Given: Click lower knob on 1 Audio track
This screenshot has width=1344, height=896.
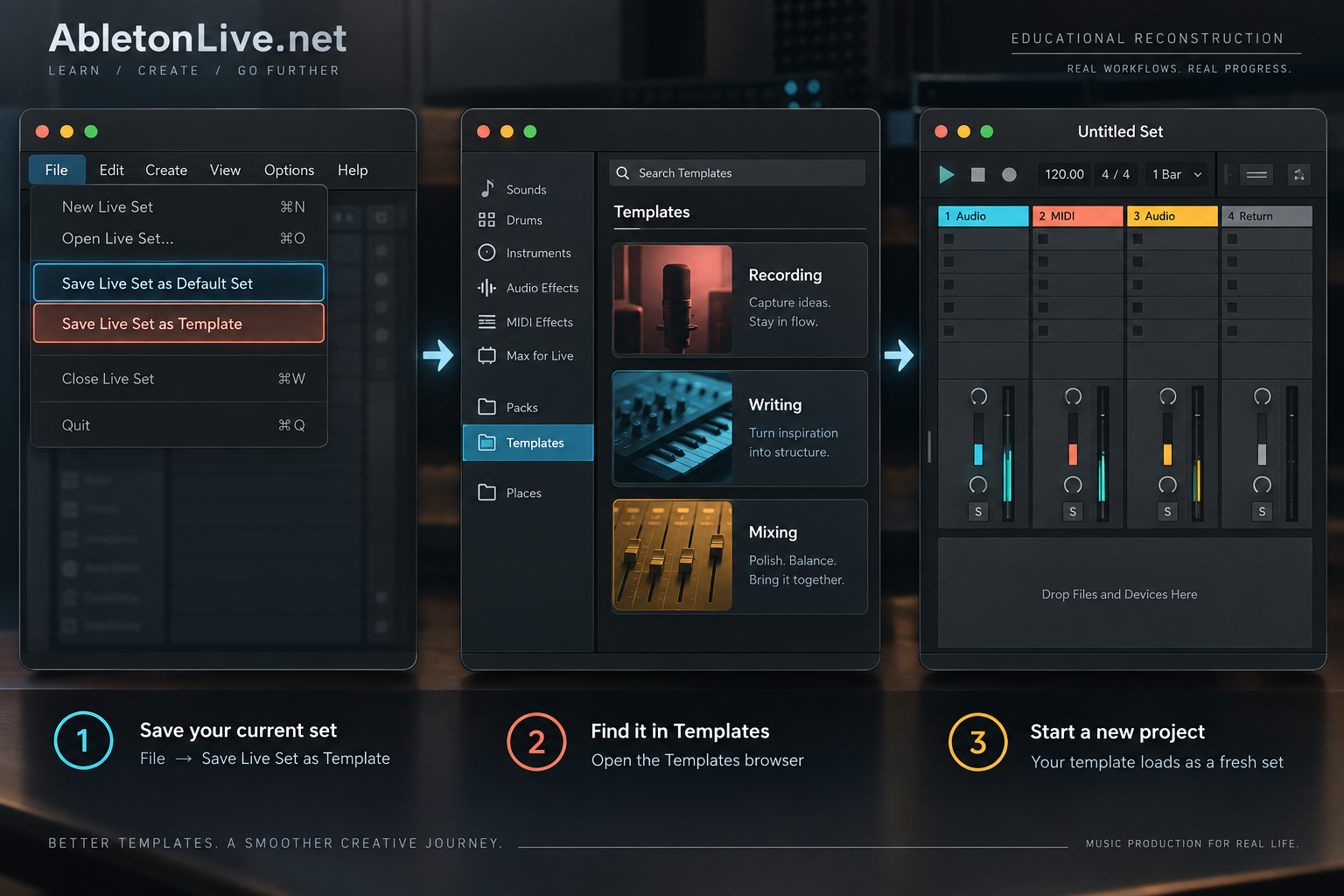Looking at the screenshot, I should point(978,485).
